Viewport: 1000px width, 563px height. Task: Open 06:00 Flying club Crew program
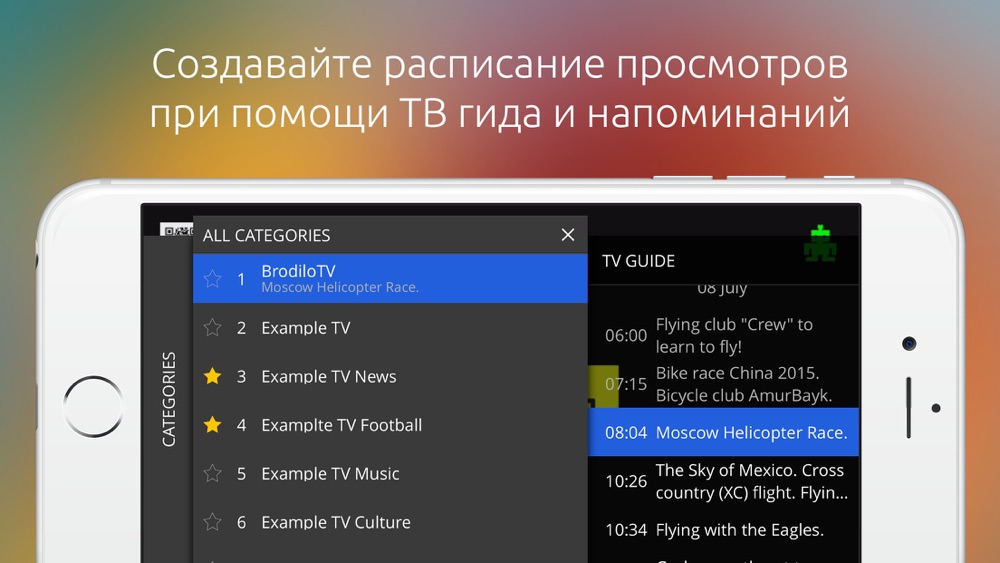click(x=723, y=335)
